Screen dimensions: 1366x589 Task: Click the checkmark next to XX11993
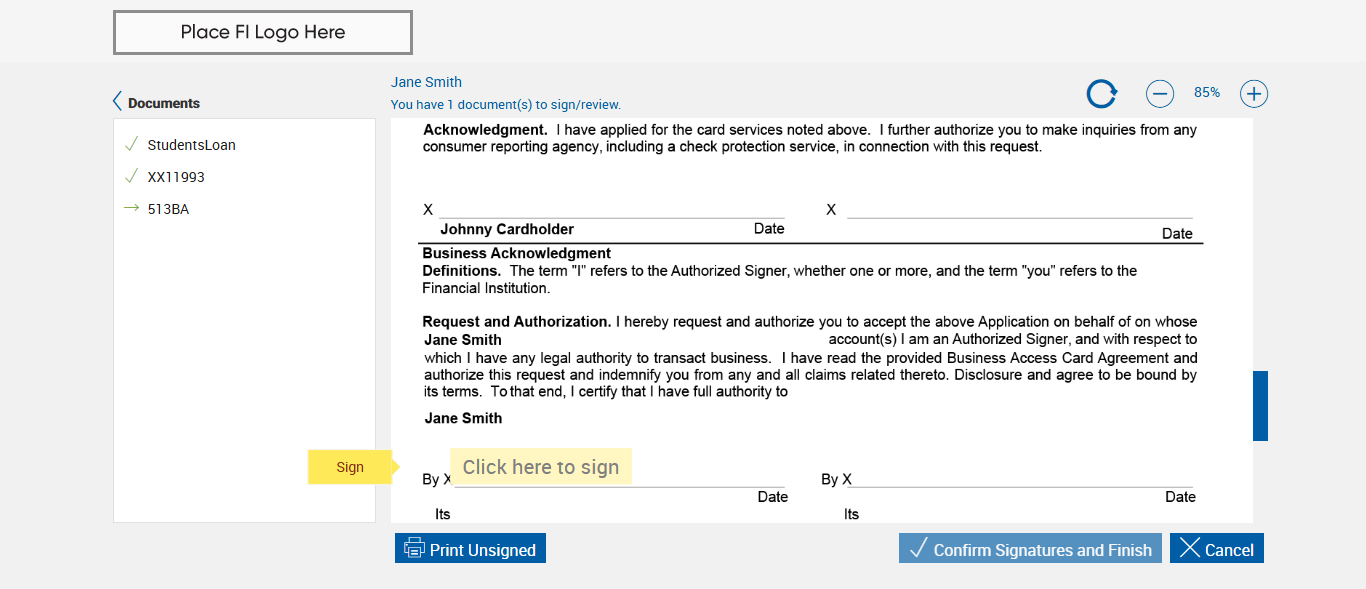(x=131, y=176)
